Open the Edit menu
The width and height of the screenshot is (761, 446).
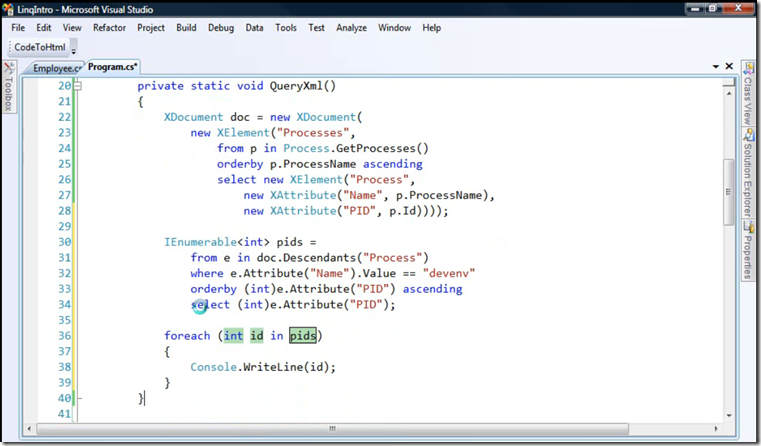tap(44, 28)
